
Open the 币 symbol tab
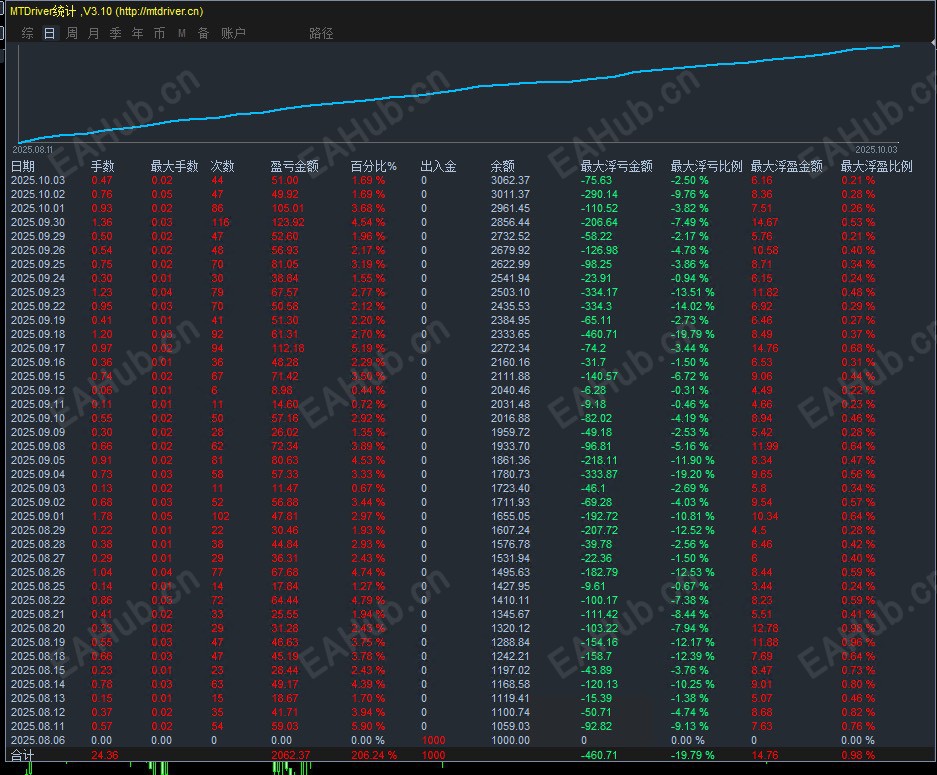coord(159,33)
